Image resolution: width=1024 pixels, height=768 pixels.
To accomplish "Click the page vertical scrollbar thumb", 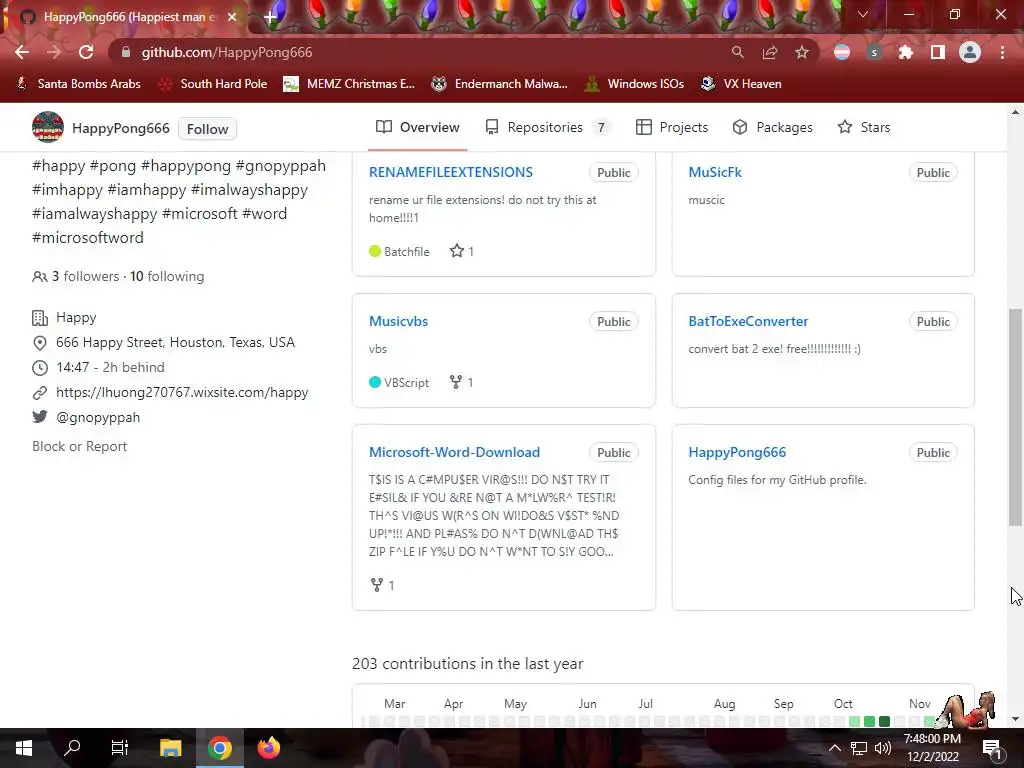I will pyautogui.click(x=1015, y=417).
